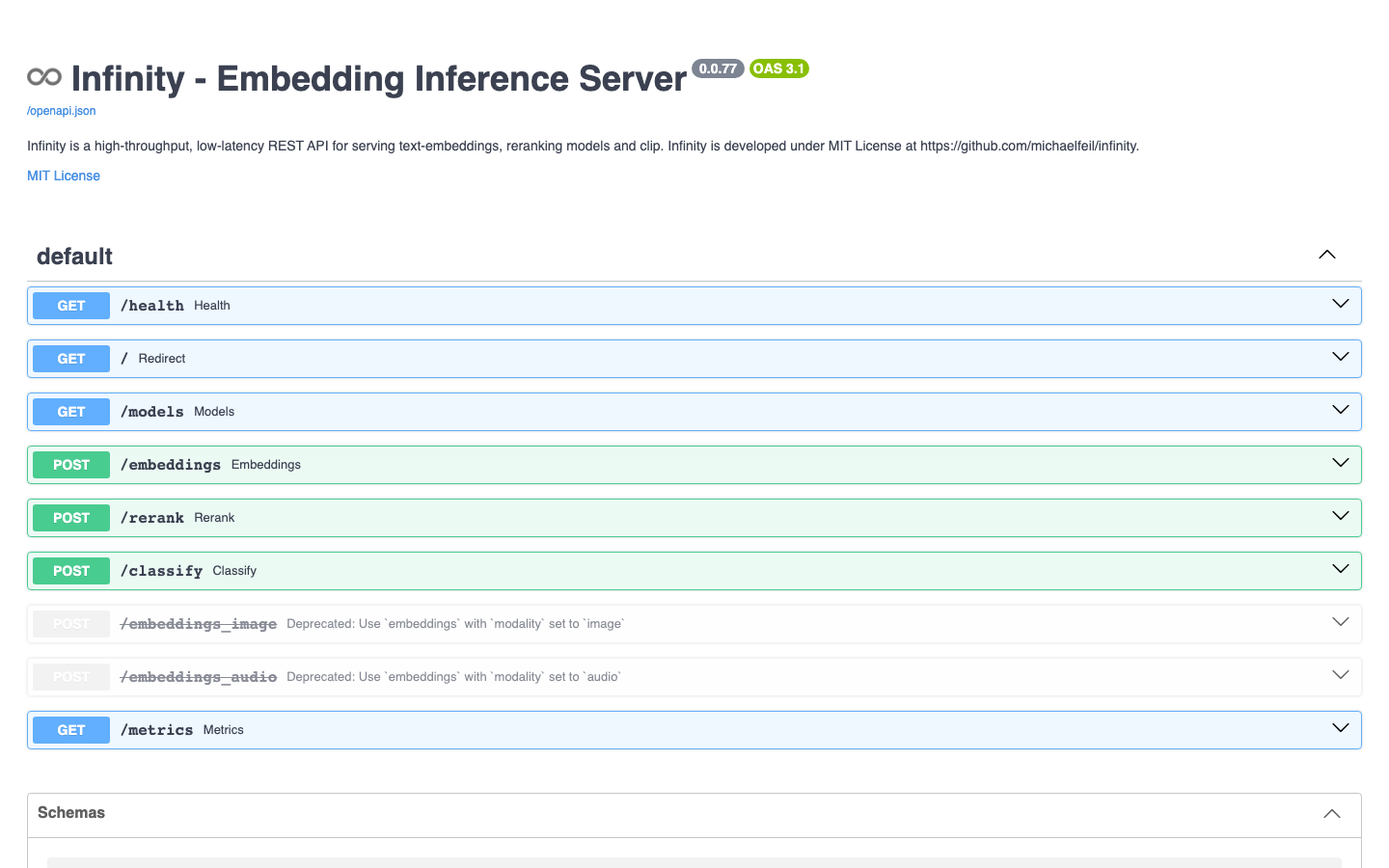Click the Infinity API description paragraph
Viewport: 1389px width, 868px height.
(584, 147)
